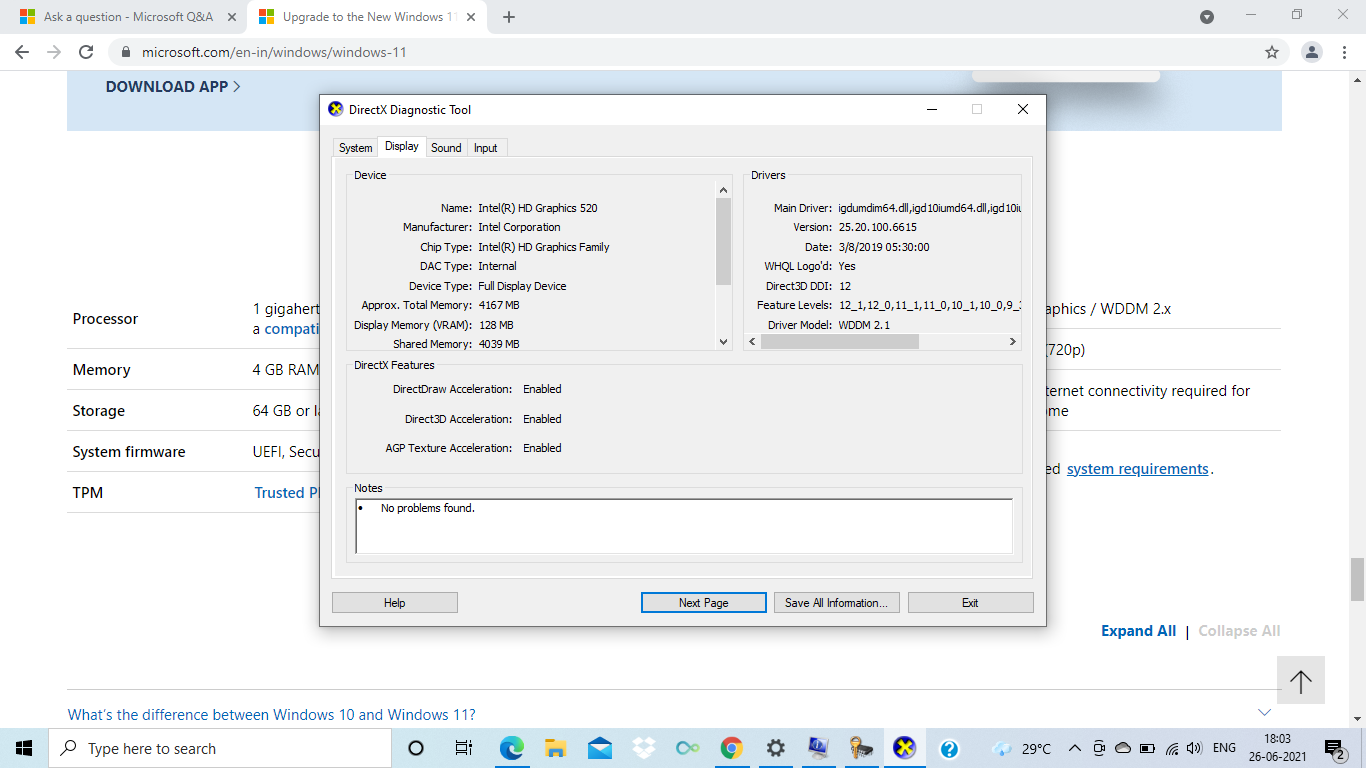Click the chevron beside the Windows 10 vs 11 question

1264,712
